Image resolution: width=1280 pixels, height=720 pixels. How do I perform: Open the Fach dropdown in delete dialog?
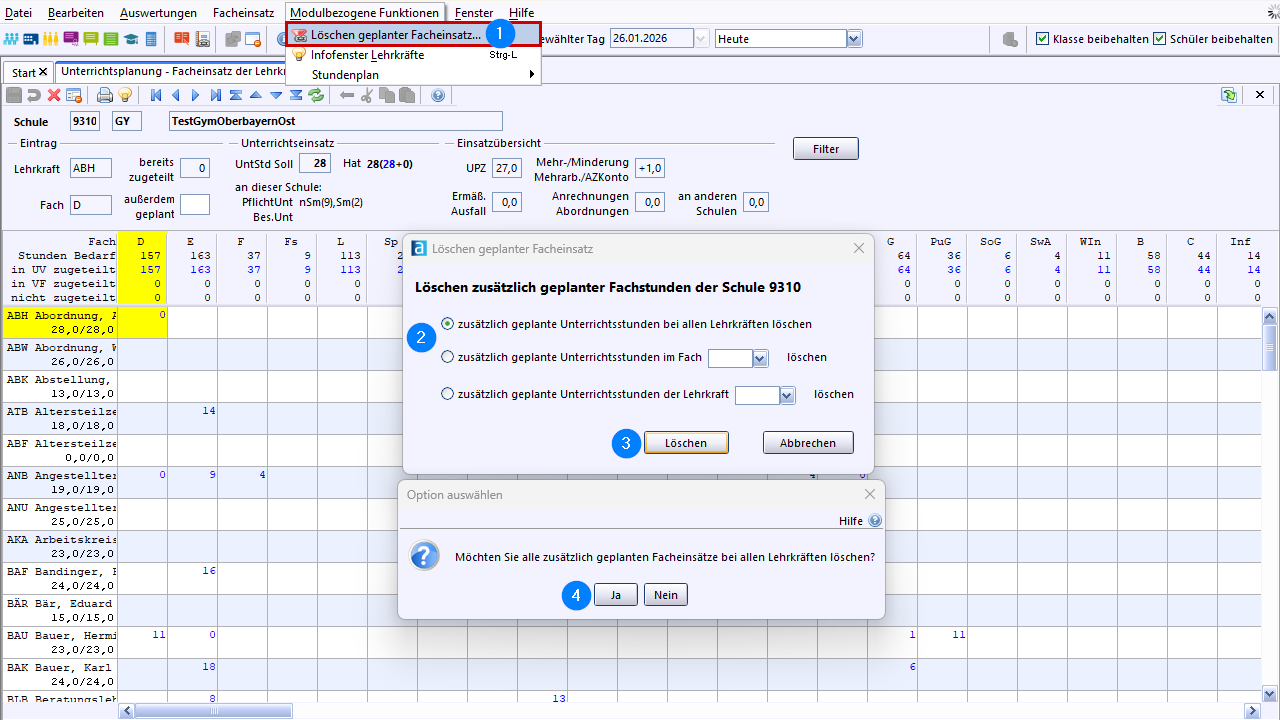tap(760, 358)
